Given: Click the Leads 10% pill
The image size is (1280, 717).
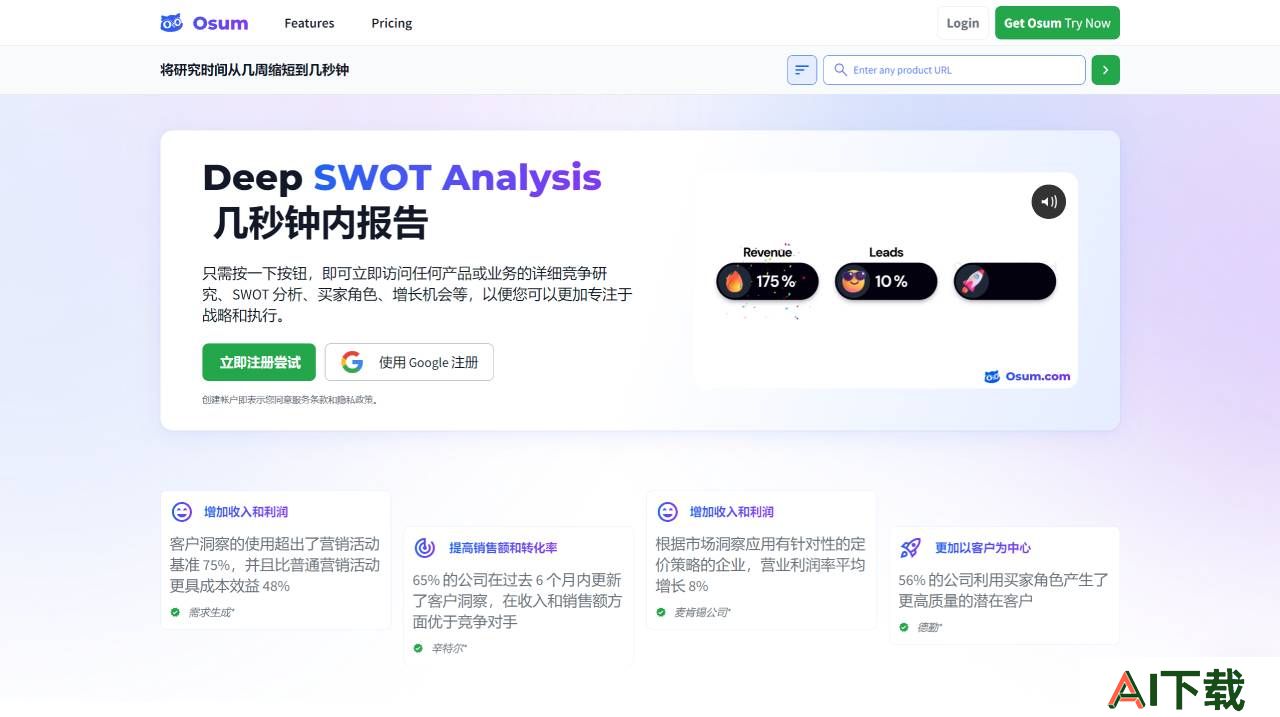Looking at the screenshot, I should tap(886, 282).
